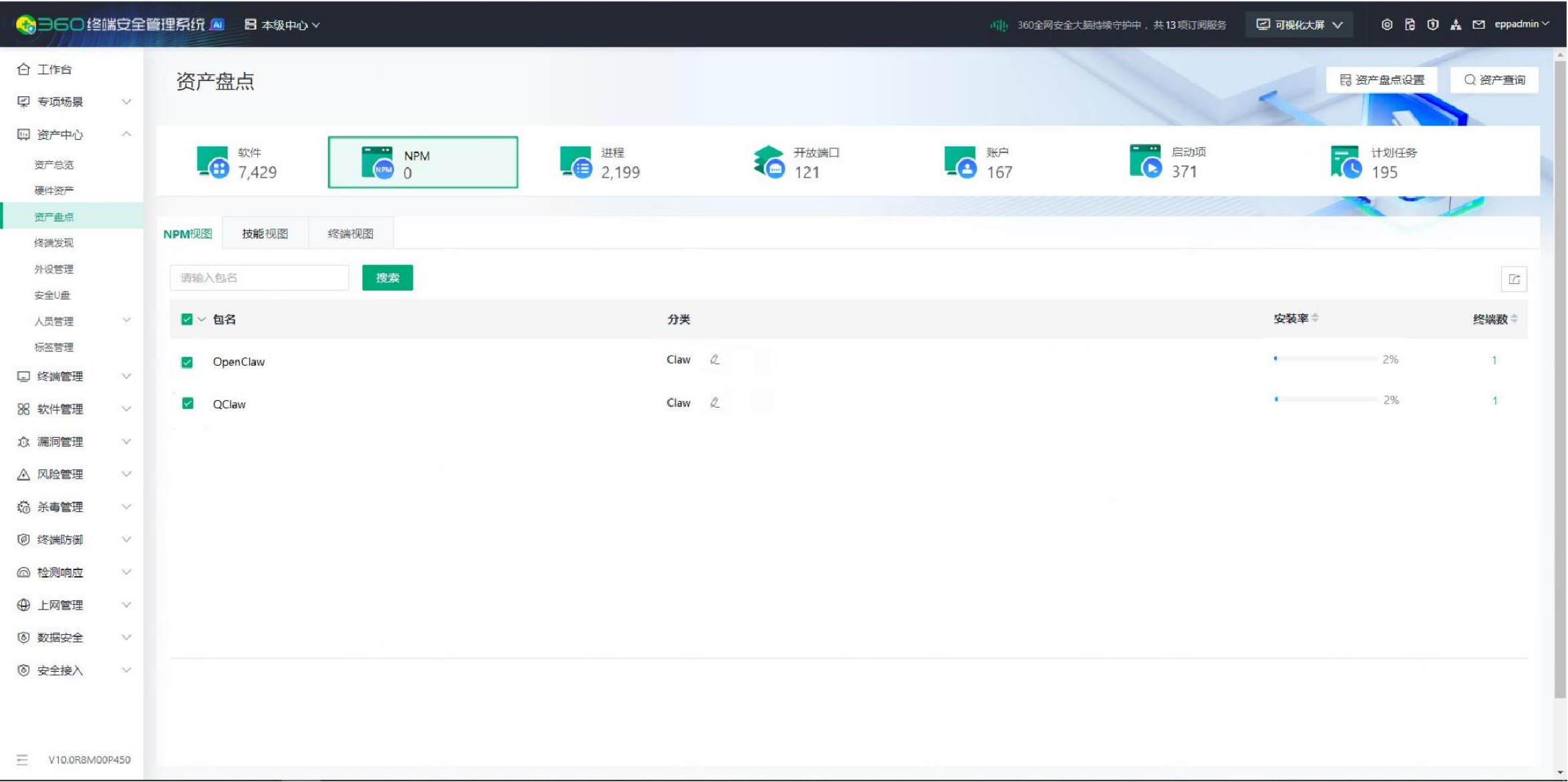Switch to the 技能视图 tab
This screenshot has width=1568, height=782.
[x=265, y=233]
